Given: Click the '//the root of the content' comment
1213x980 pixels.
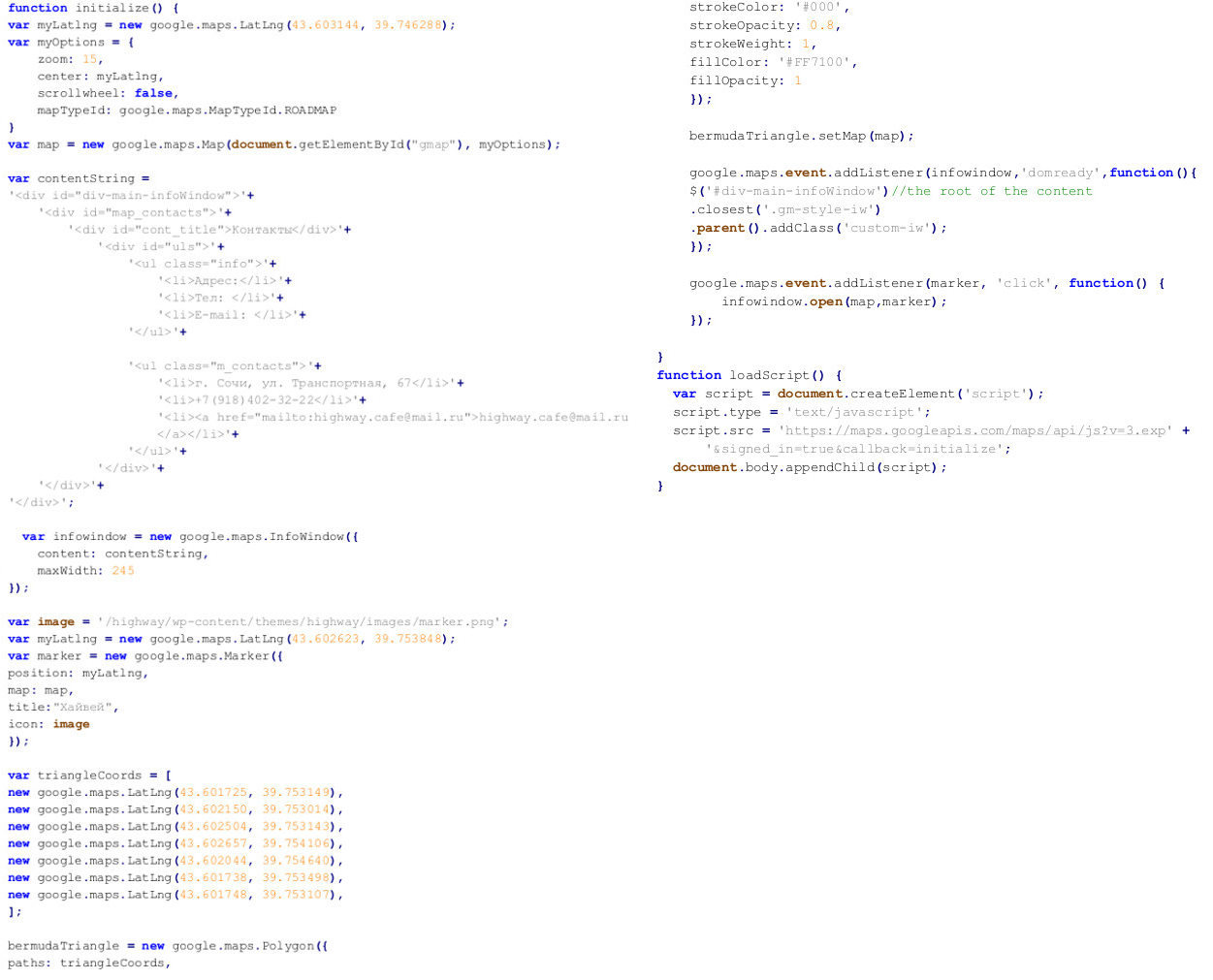Looking at the screenshot, I should (x=992, y=192).
